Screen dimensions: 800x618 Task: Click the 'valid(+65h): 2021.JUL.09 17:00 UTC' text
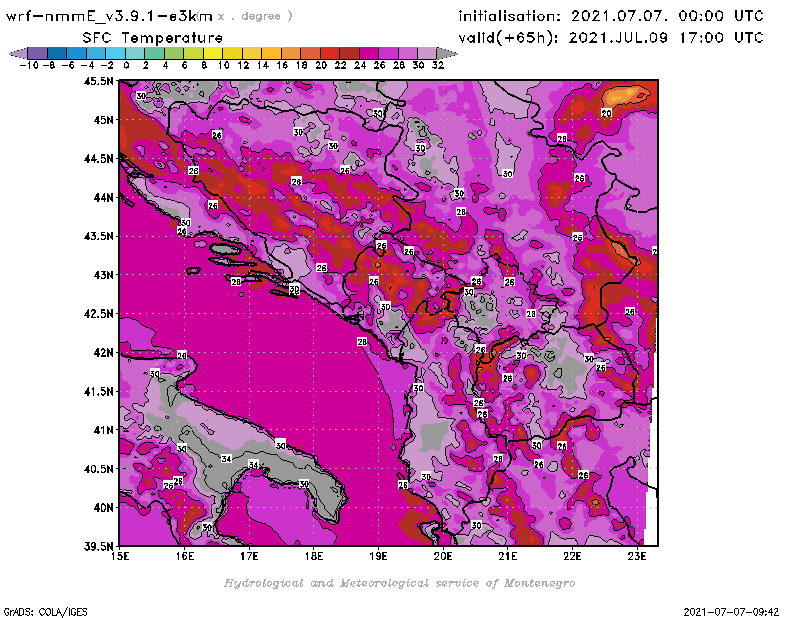[611, 38]
